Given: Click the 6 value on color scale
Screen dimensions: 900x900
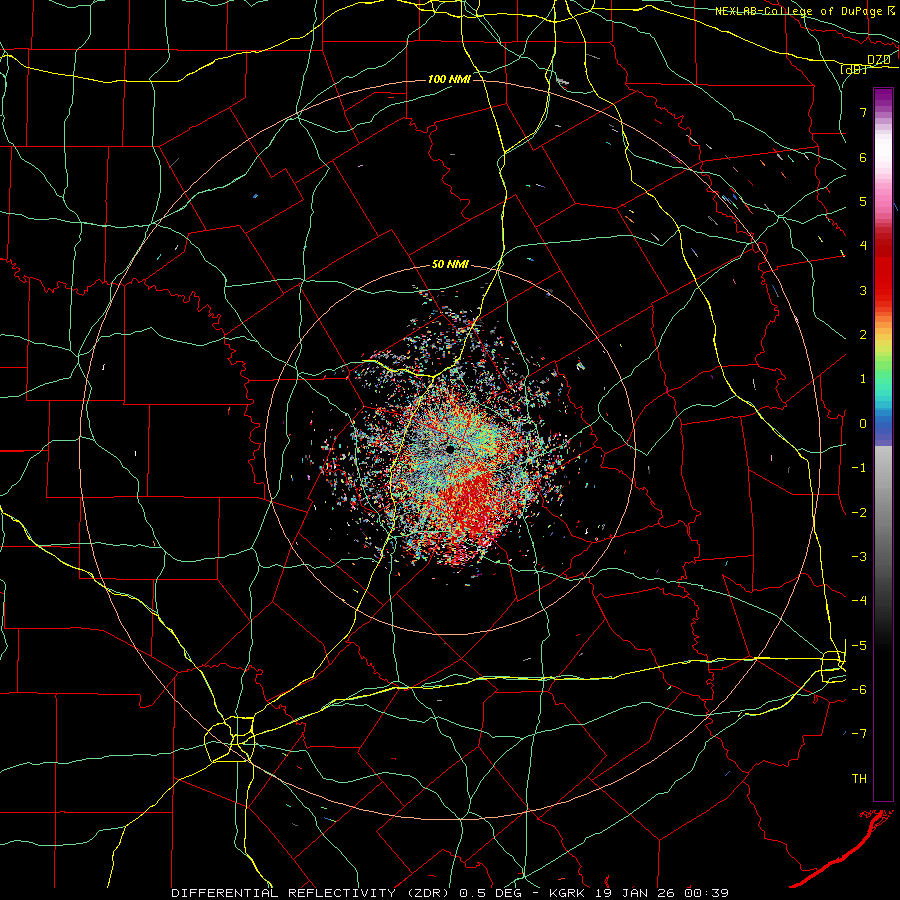Looking at the screenshot, I should point(863,157).
